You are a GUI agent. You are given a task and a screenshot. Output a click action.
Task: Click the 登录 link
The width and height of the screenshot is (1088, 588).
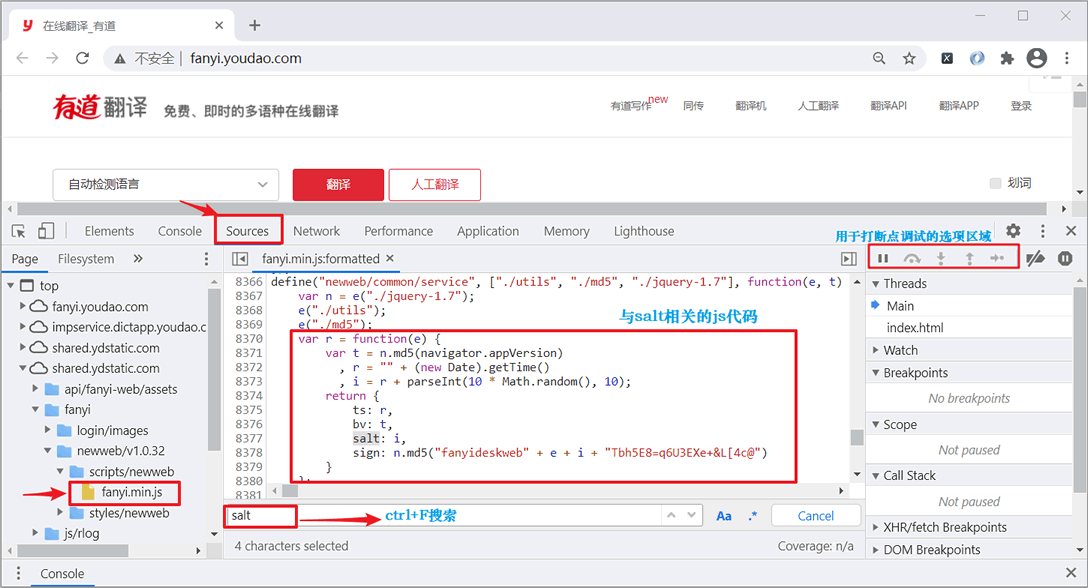click(1021, 106)
